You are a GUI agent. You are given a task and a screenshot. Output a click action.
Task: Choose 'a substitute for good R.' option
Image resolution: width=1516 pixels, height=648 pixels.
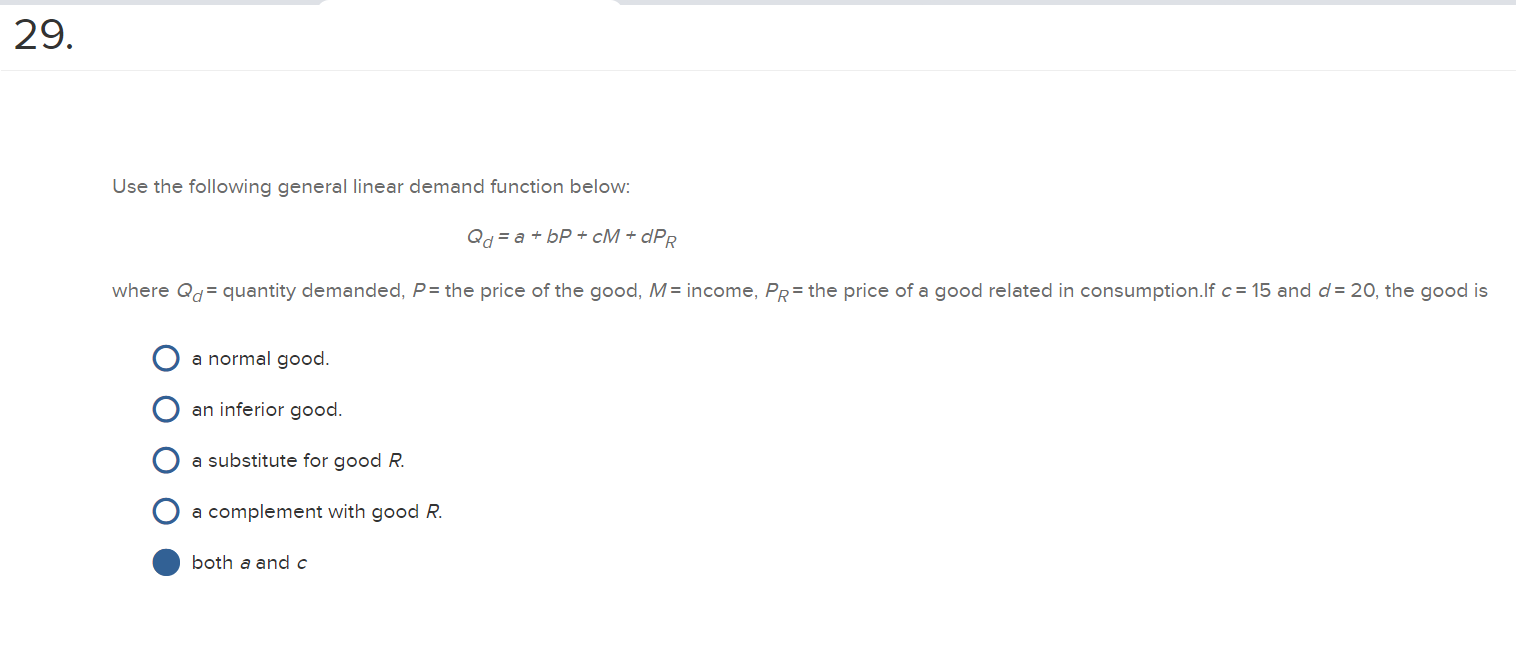tap(166, 460)
